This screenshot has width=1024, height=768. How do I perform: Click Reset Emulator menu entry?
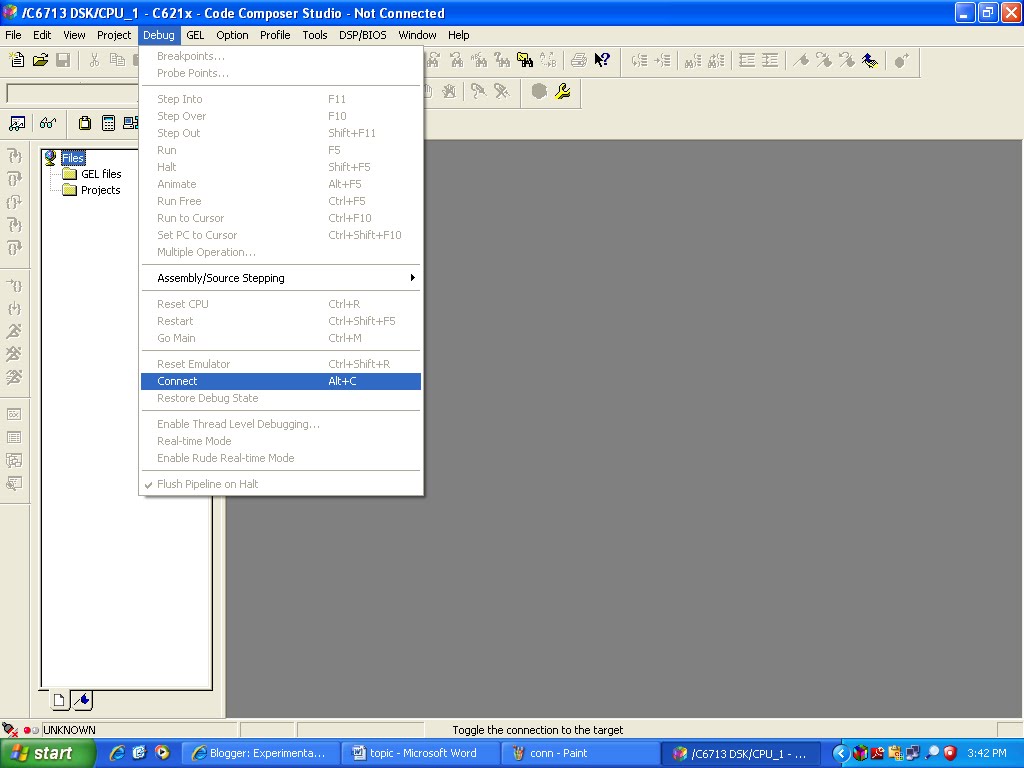[281, 364]
